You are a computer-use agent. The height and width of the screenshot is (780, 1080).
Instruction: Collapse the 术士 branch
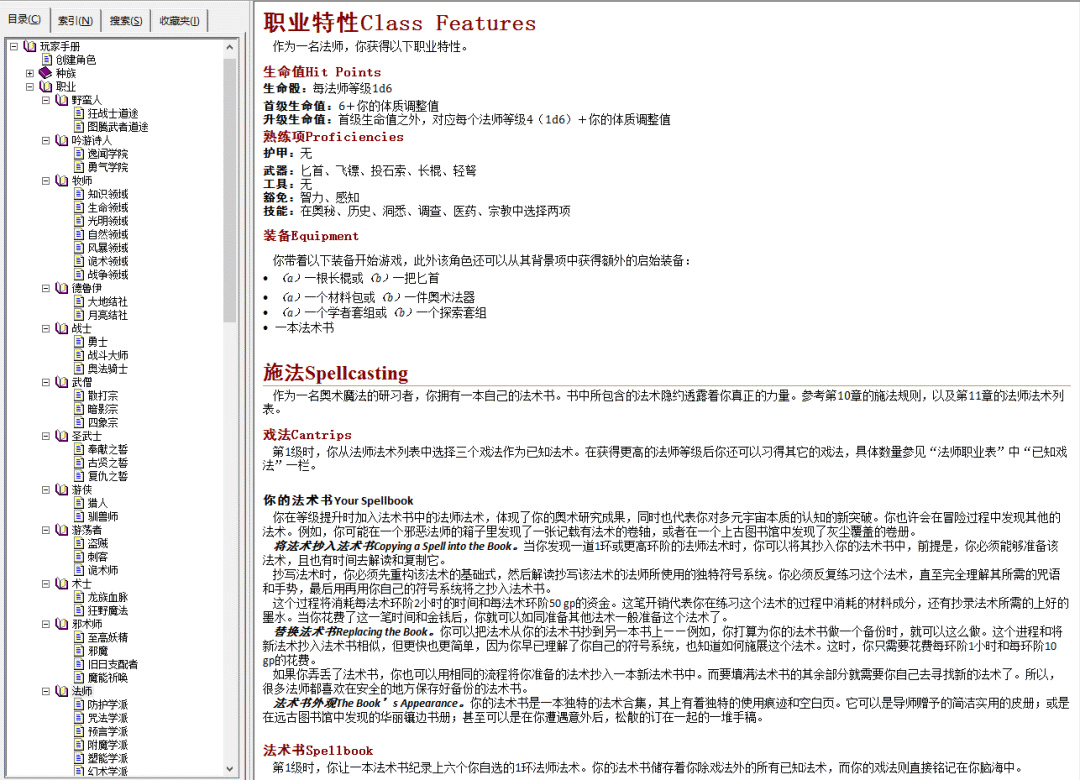(x=45, y=584)
